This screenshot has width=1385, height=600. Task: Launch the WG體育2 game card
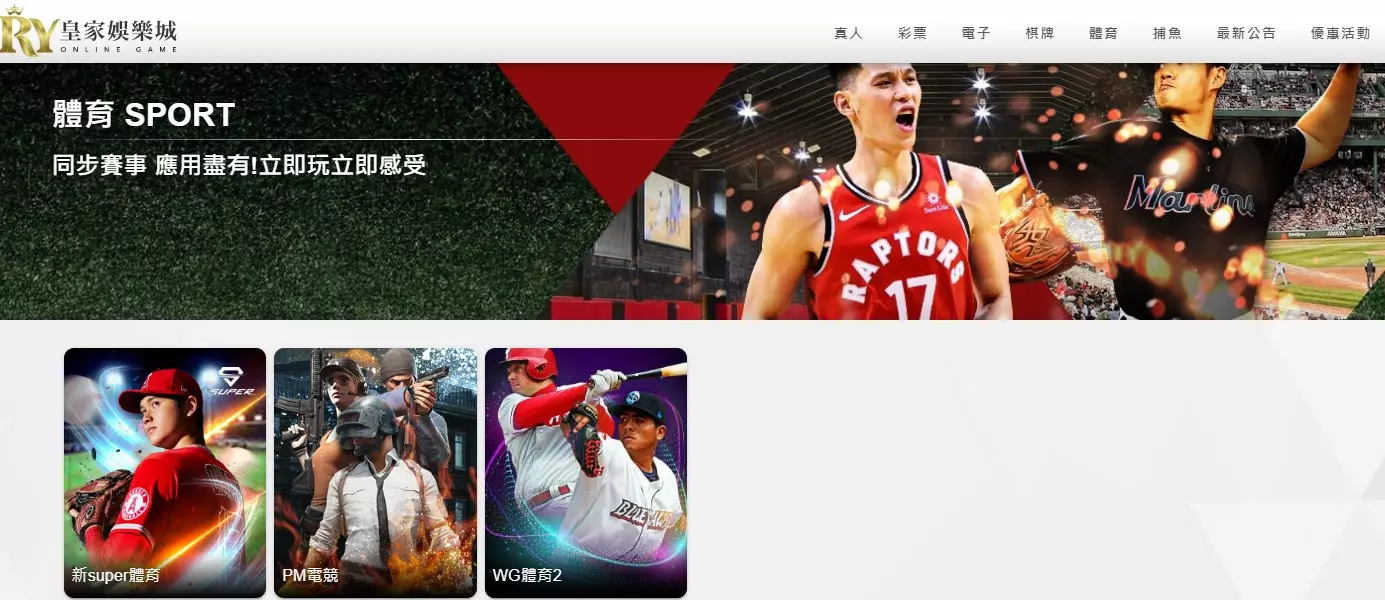coord(586,473)
